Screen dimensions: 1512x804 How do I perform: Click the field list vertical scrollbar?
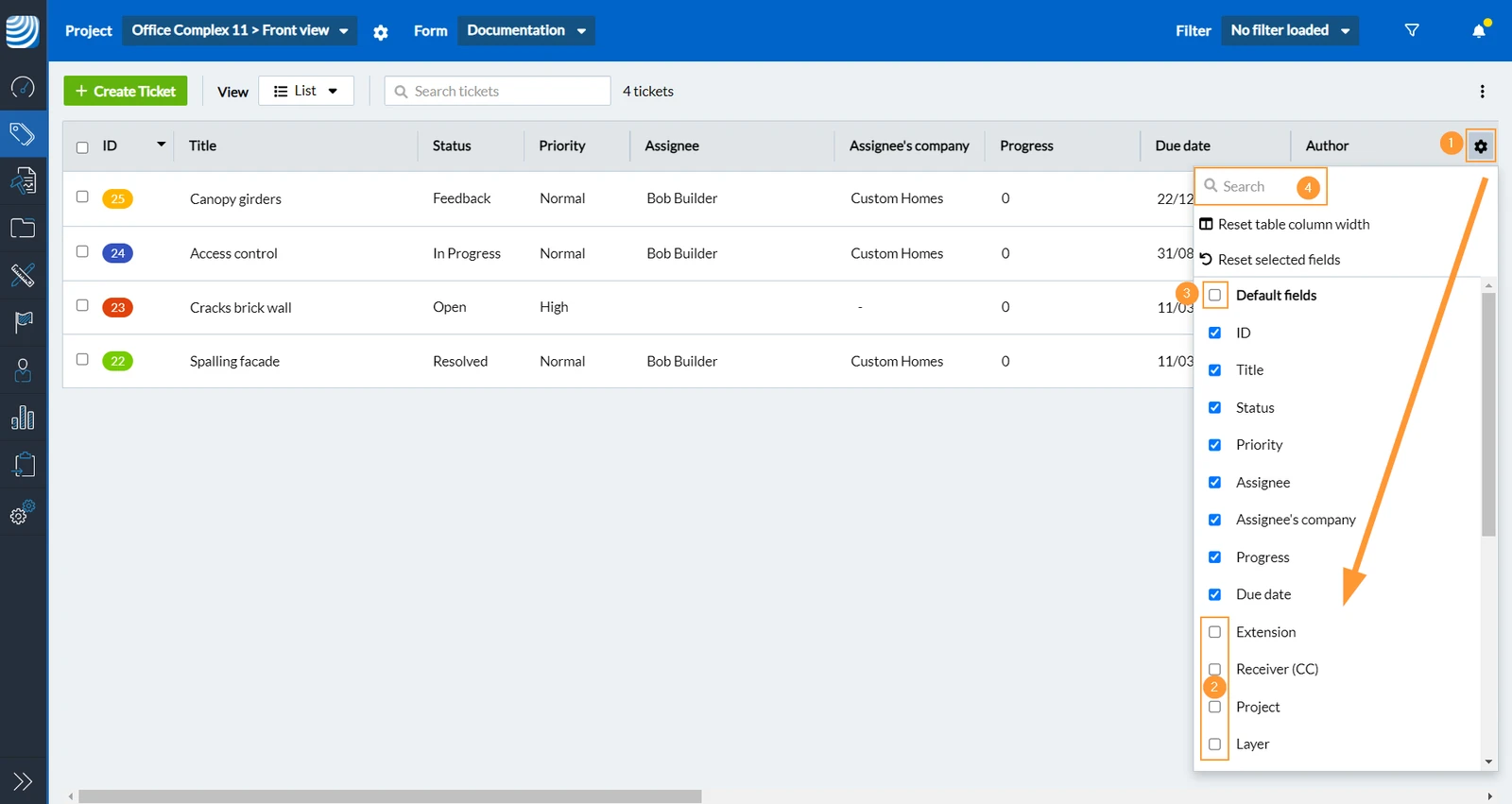pos(1488,414)
